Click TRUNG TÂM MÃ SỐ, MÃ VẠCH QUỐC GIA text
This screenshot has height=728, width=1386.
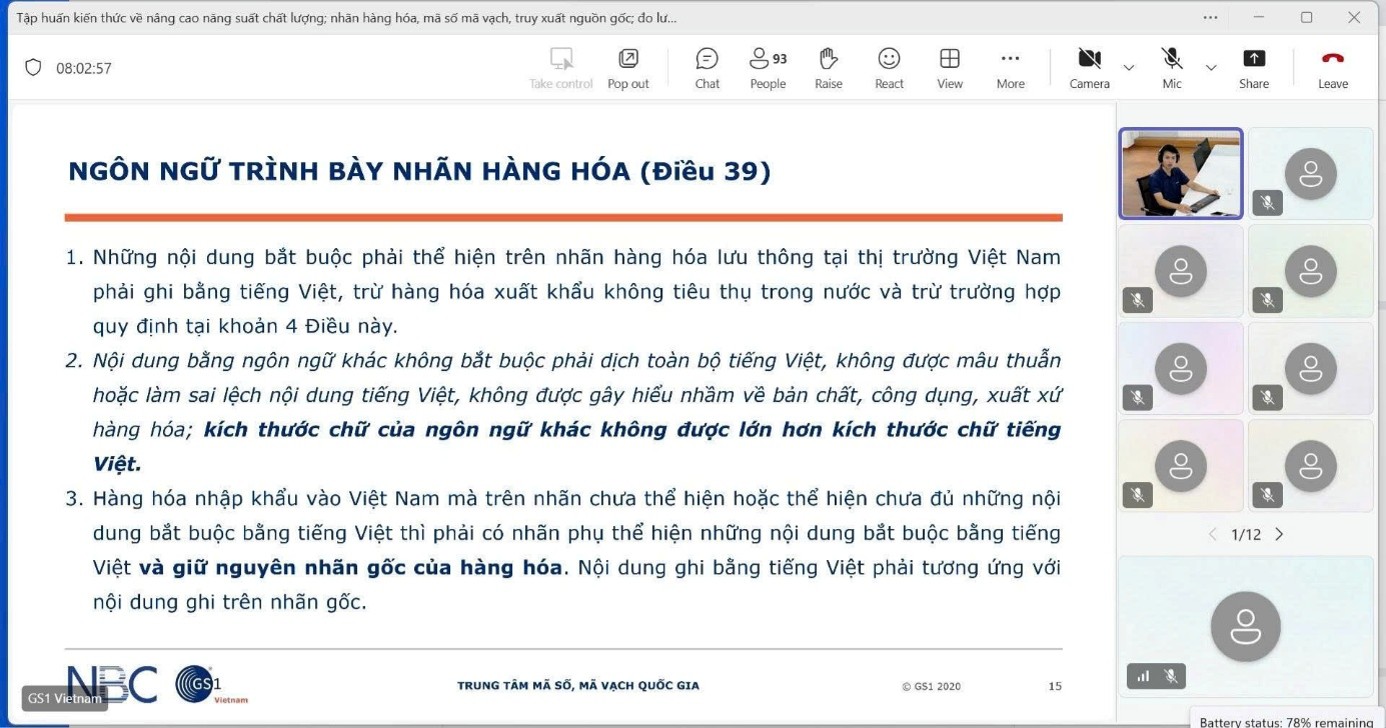pos(578,686)
